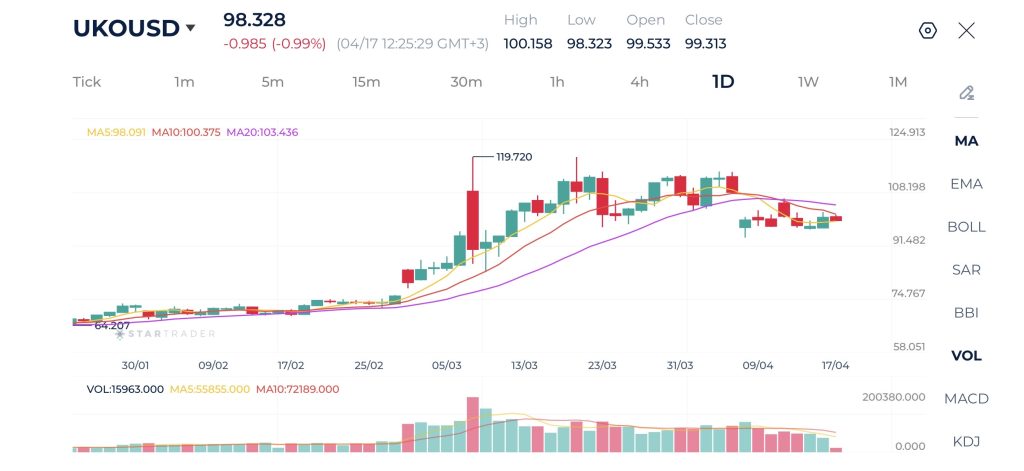The width and height of the screenshot is (1024, 471).
Task: Toggle the MA indicator
Action: coord(966,141)
